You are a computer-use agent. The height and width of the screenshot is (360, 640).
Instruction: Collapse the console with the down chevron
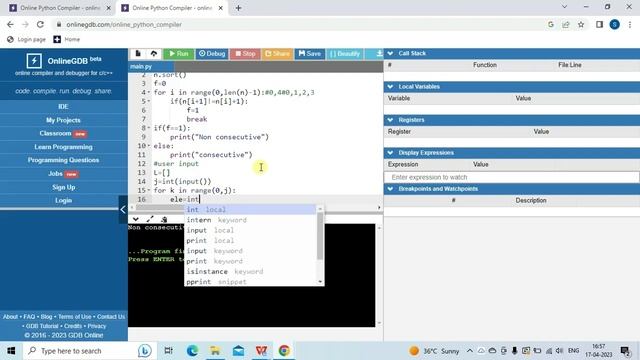[x=136, y=219]
